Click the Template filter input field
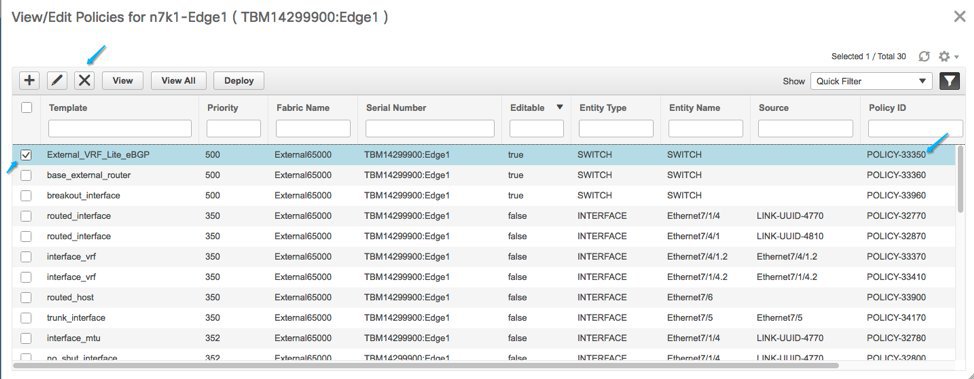This screenshot has height=379, width=974. (120, 129)
